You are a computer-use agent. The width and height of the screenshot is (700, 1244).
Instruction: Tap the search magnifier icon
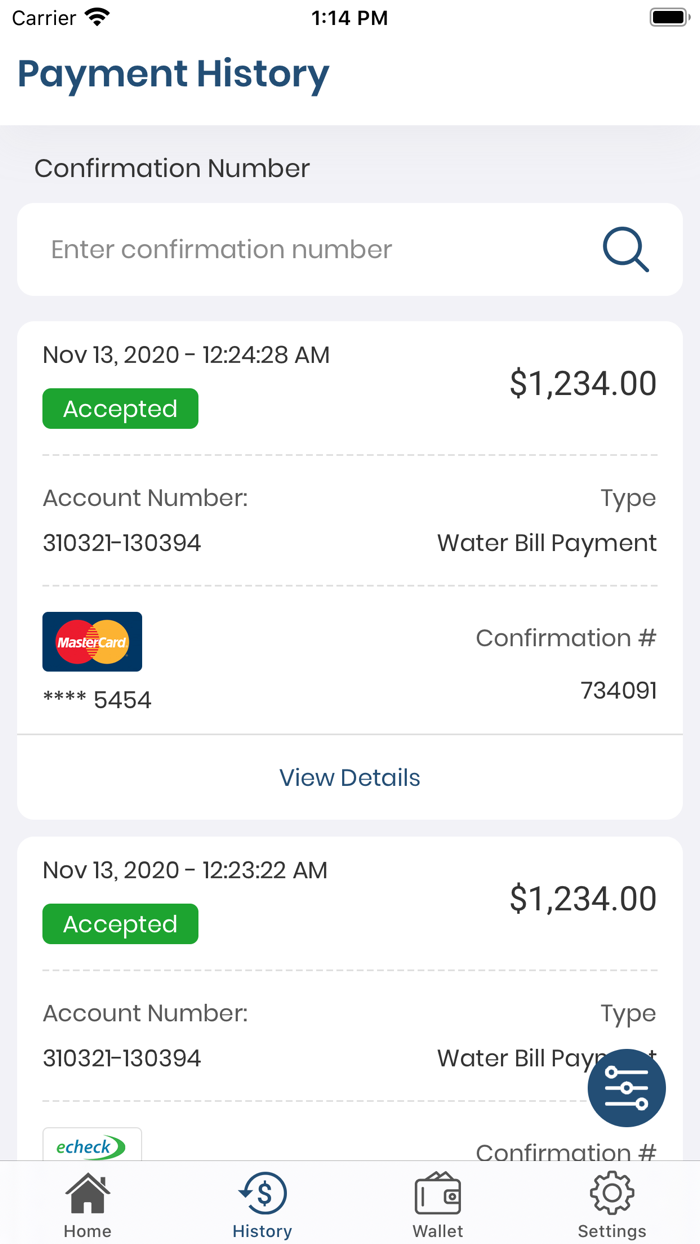tap(626, 250)
